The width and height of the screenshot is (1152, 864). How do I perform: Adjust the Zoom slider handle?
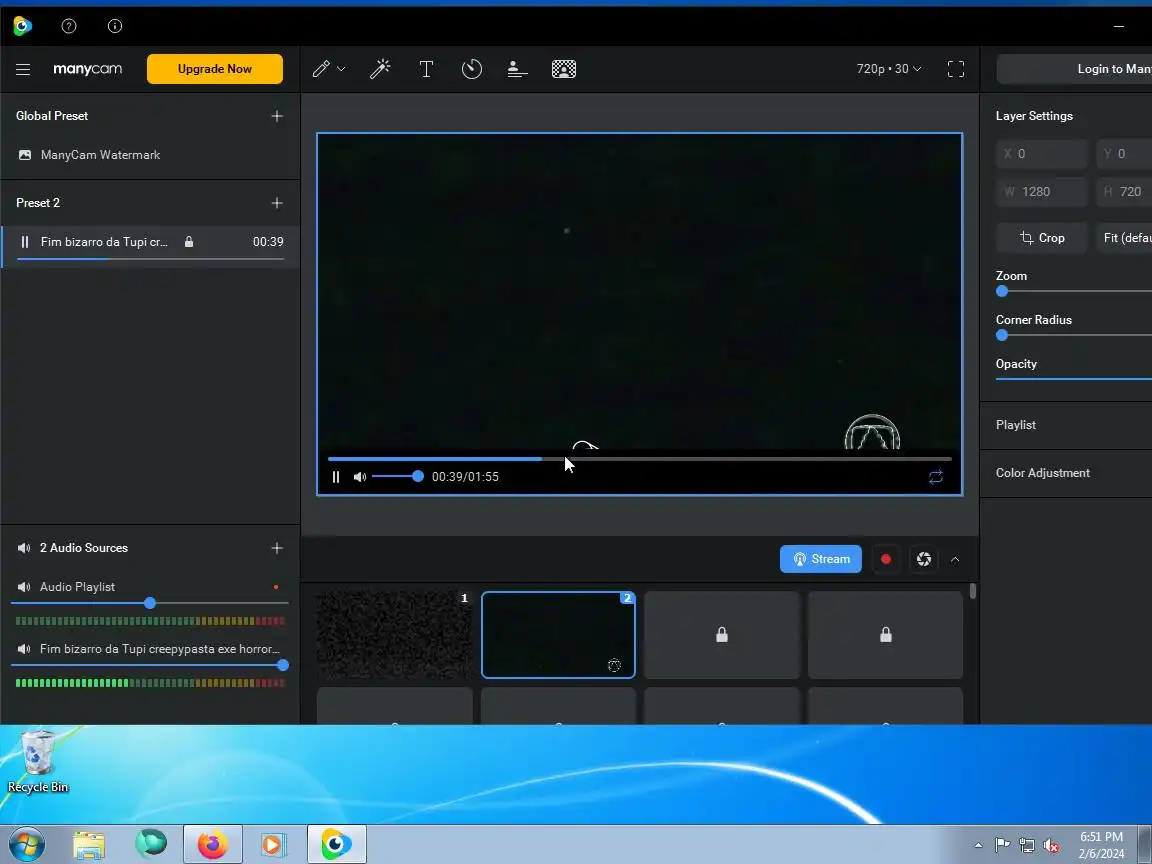(1001, 291)
